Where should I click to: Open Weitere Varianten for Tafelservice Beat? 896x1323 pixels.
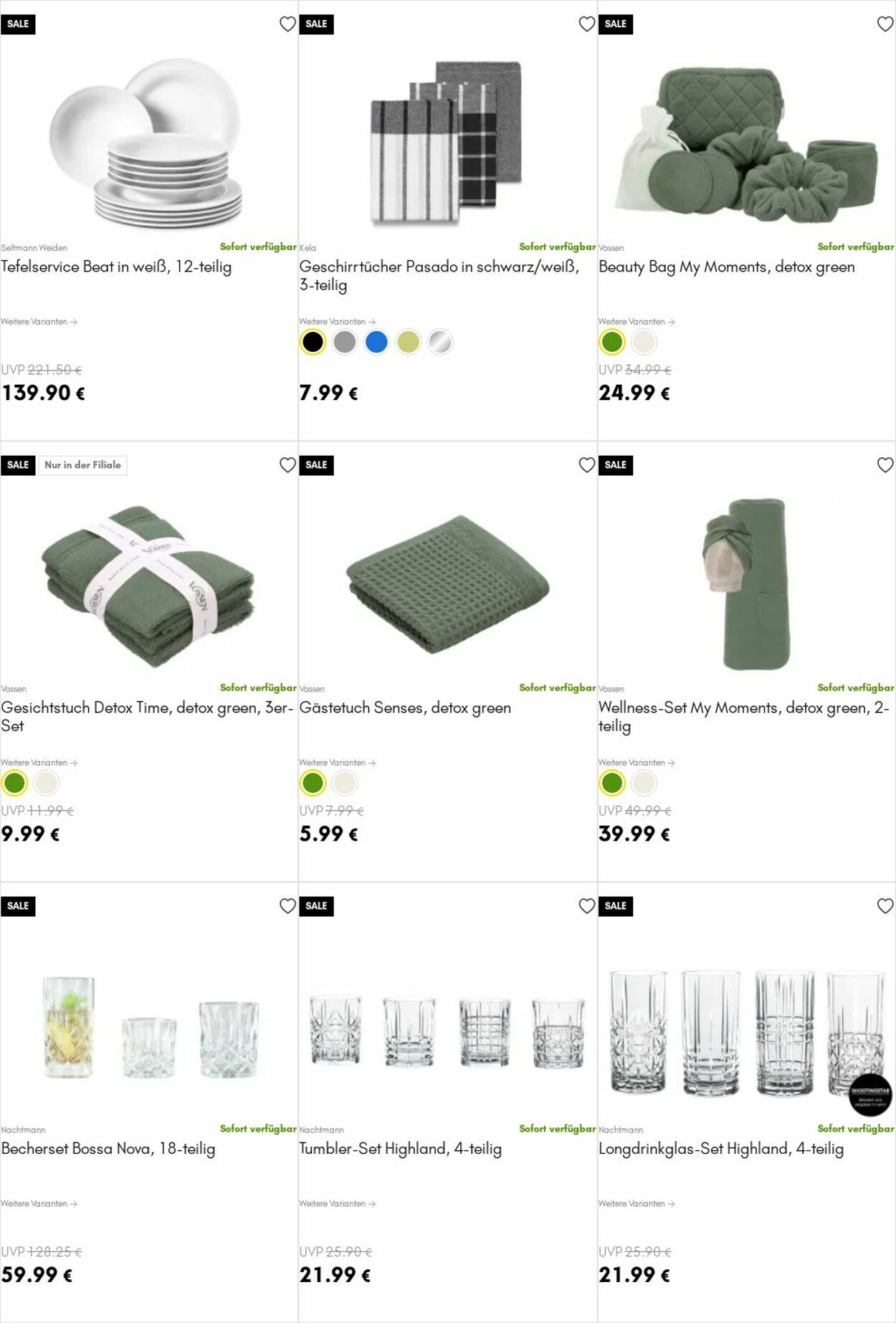point(39,322)
